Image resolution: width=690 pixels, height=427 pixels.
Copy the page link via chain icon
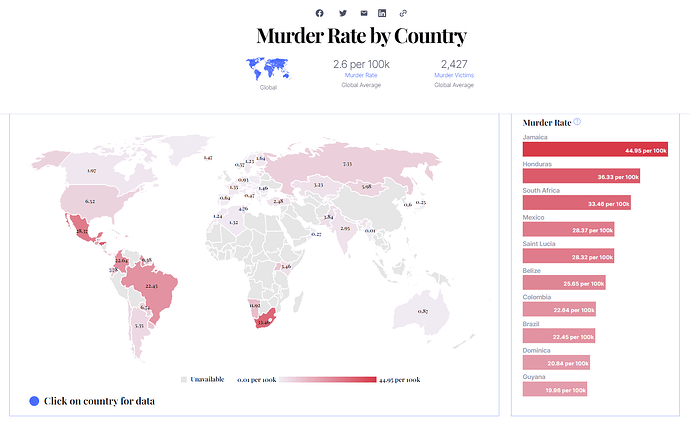pos(403,13)
